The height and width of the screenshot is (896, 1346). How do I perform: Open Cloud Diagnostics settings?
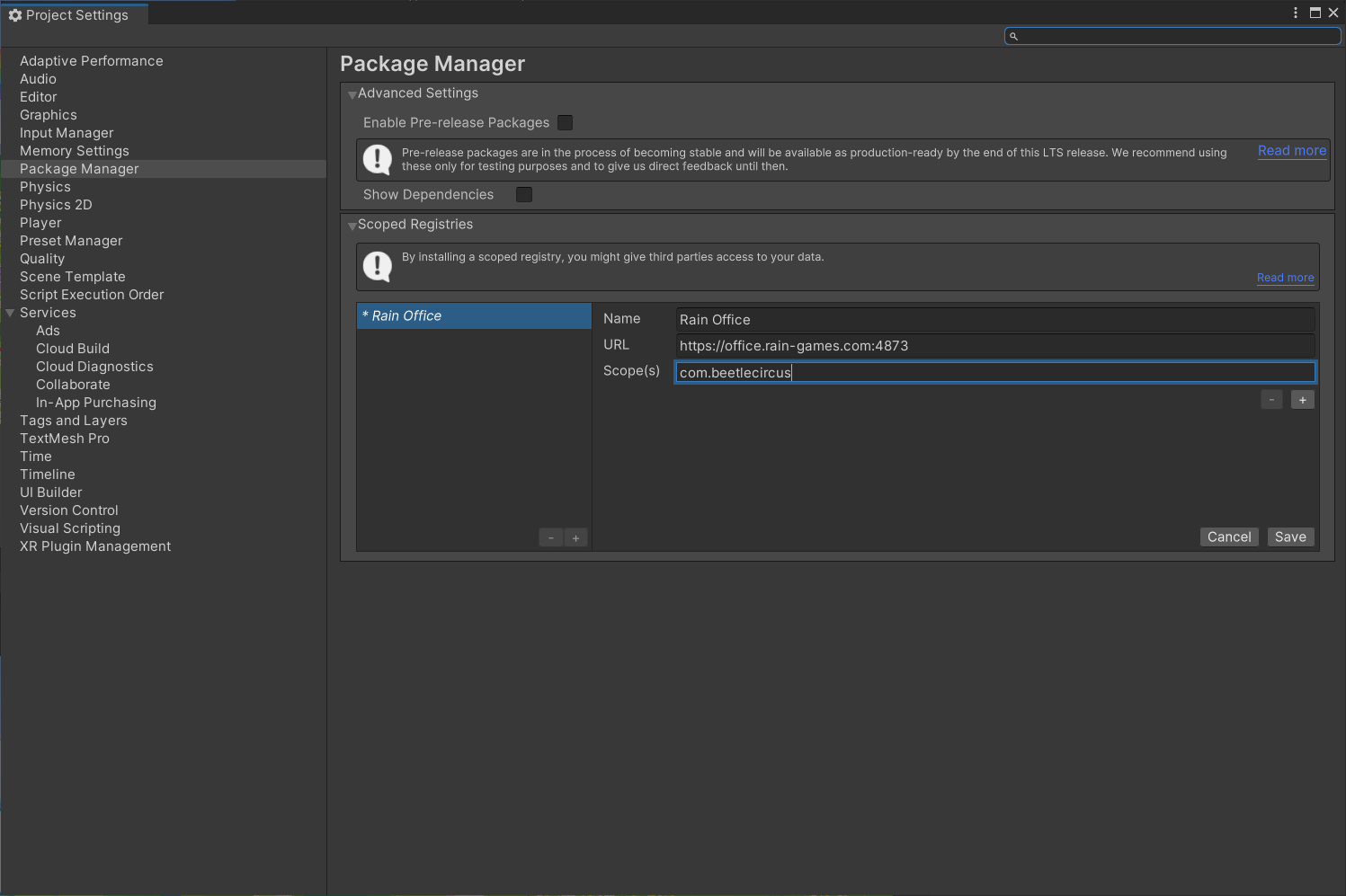click(94, 367)
